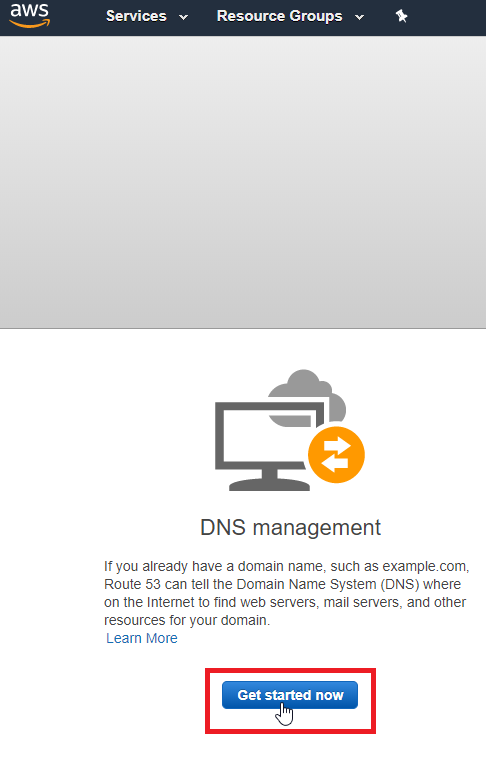The image size is (486, 768).
Task: Open the Services menu
Action: coord(136,16)
